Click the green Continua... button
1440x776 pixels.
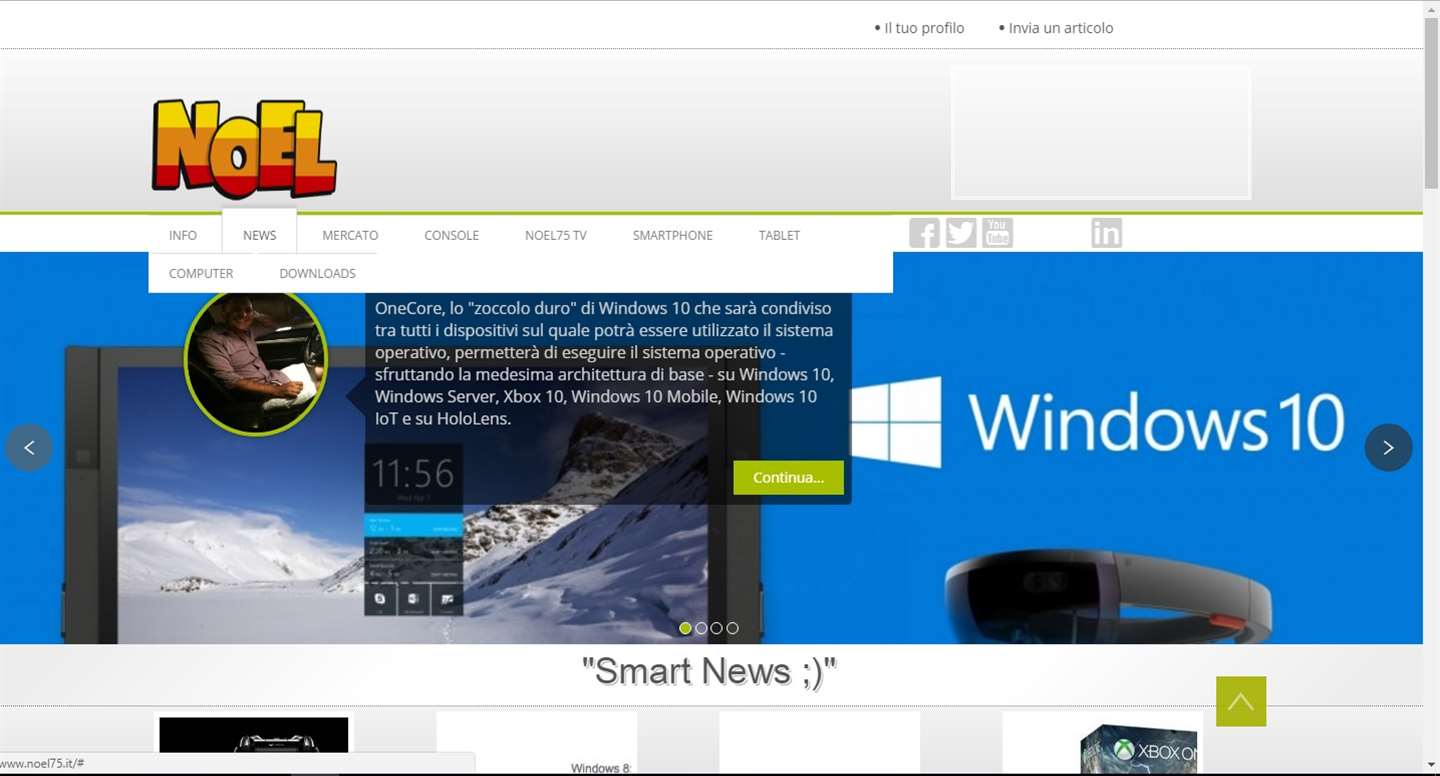click(788, 477)
